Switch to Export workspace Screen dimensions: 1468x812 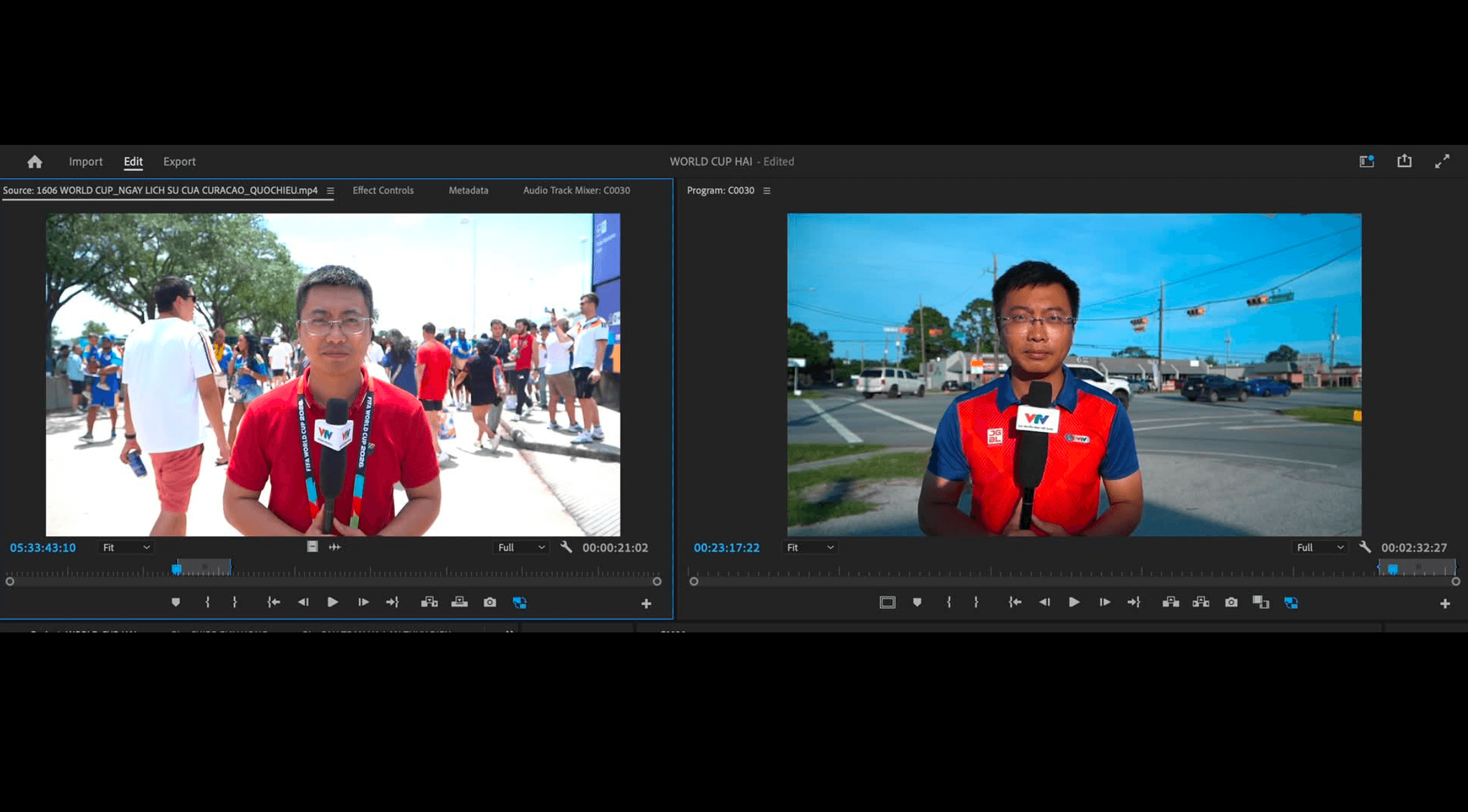179,162
